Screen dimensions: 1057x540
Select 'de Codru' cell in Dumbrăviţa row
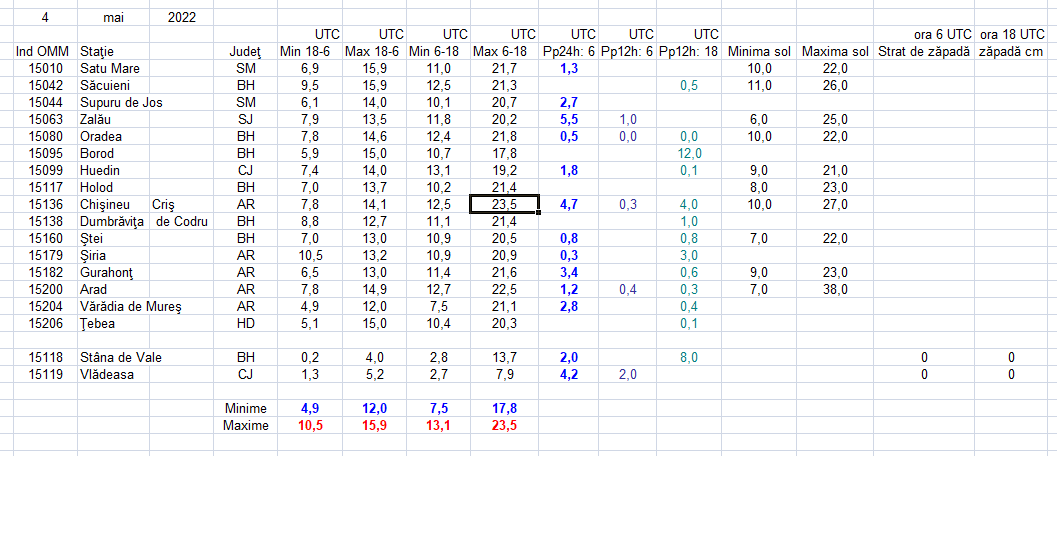[181, 221]
